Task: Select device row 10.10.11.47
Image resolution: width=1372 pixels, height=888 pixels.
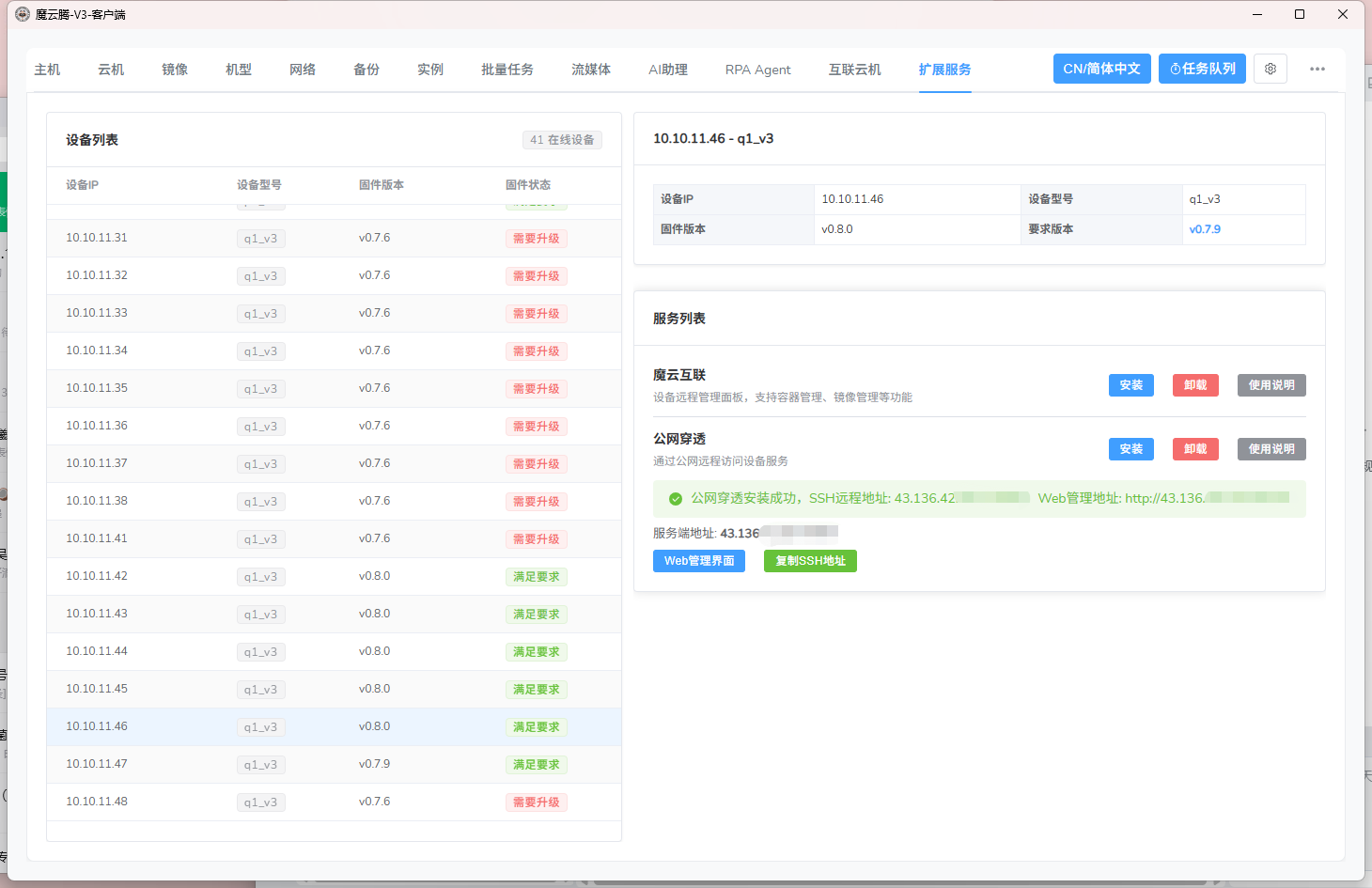Action: [x=334, y=765]
